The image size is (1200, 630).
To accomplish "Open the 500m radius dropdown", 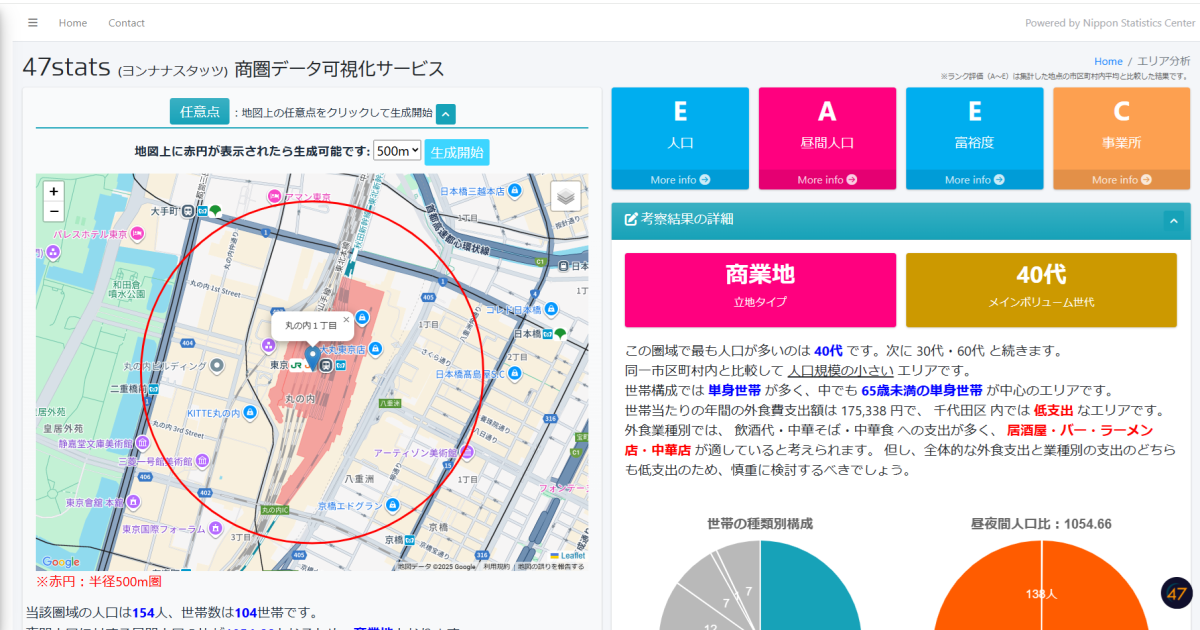I will 397,151.
